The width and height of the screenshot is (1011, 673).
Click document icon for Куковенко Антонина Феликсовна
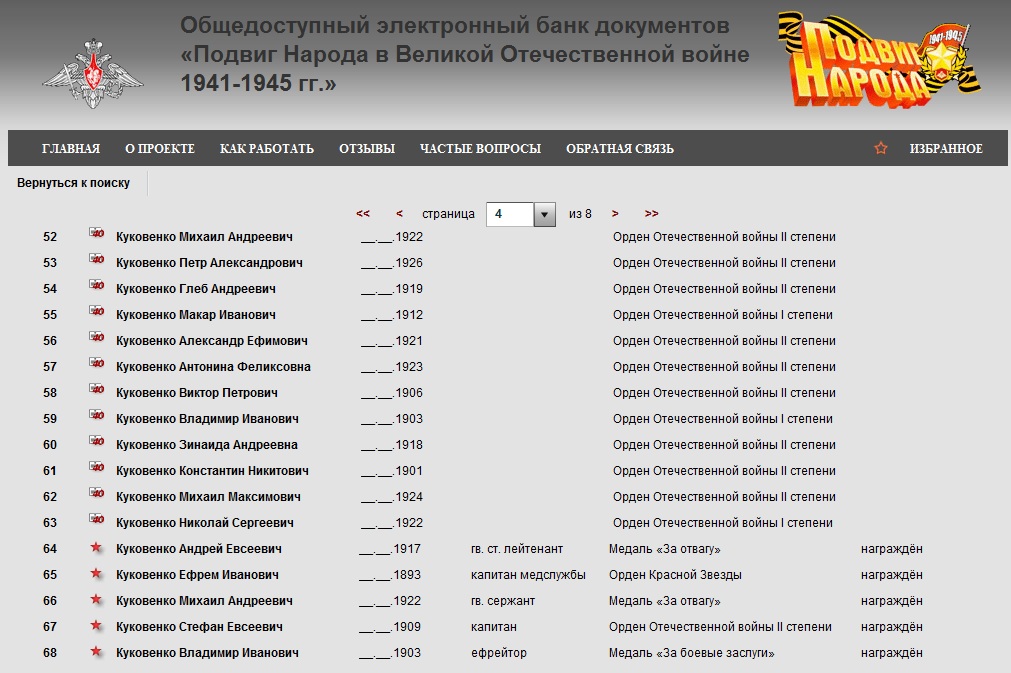tap(96, 366)
